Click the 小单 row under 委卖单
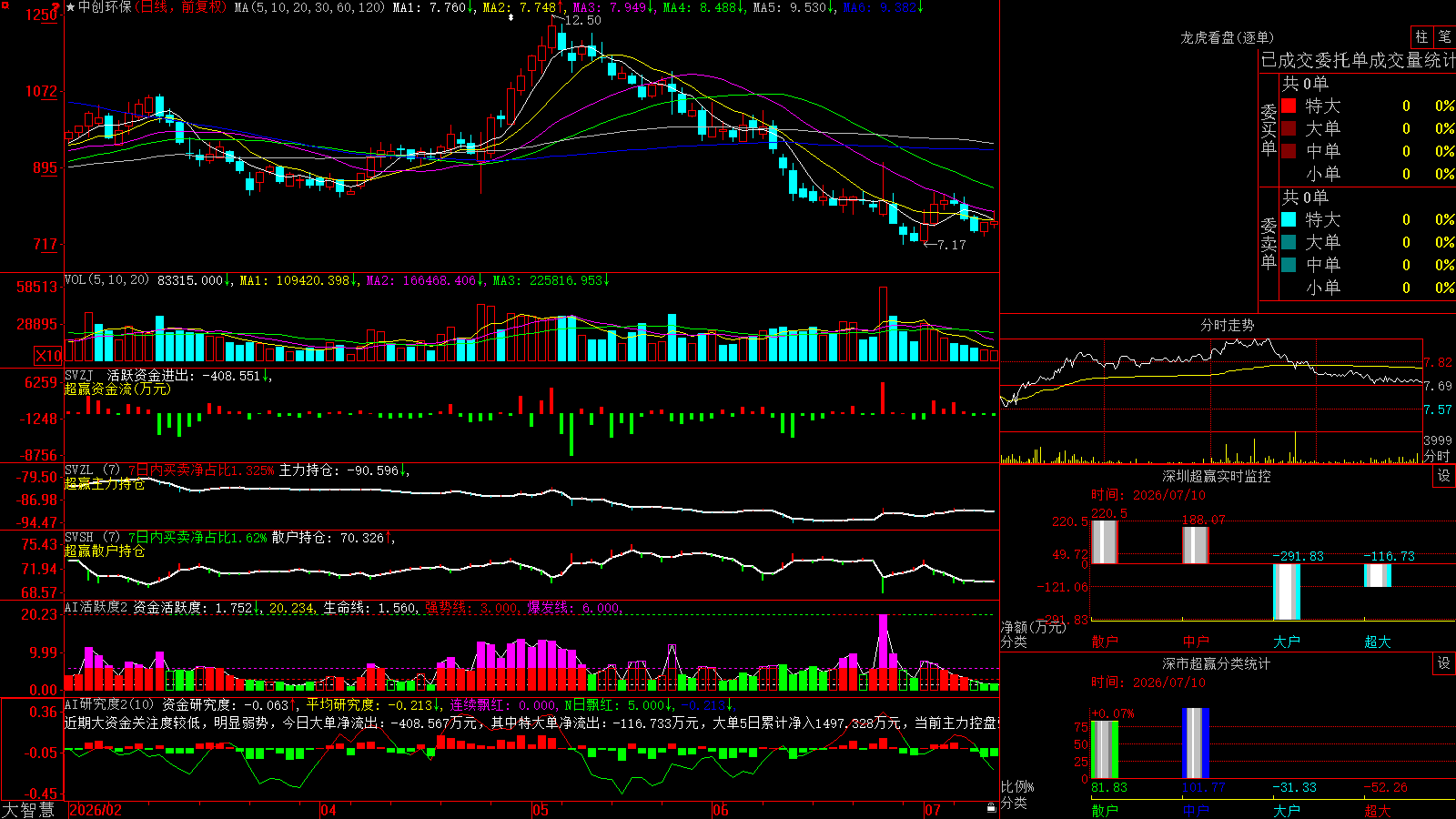Image resolution: width=1456 pixels, height=819 pixels. point(1369,288)
